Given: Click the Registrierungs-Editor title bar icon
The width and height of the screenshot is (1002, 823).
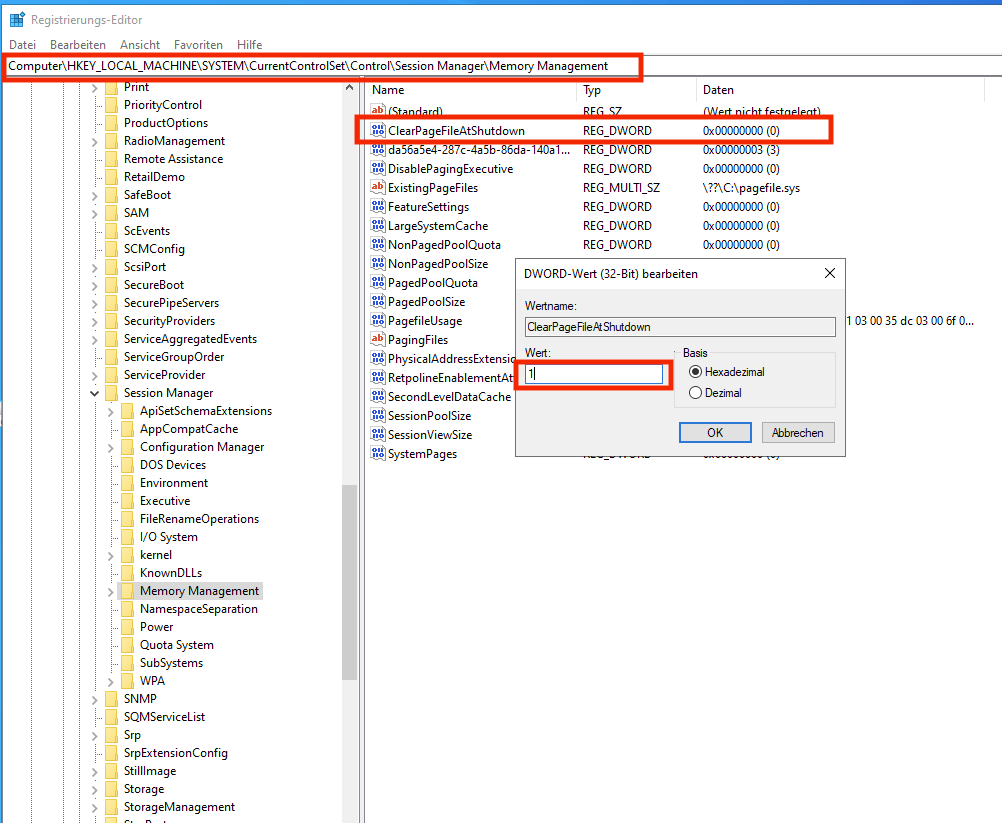Looking at the screenshot, I should [16, 18].
